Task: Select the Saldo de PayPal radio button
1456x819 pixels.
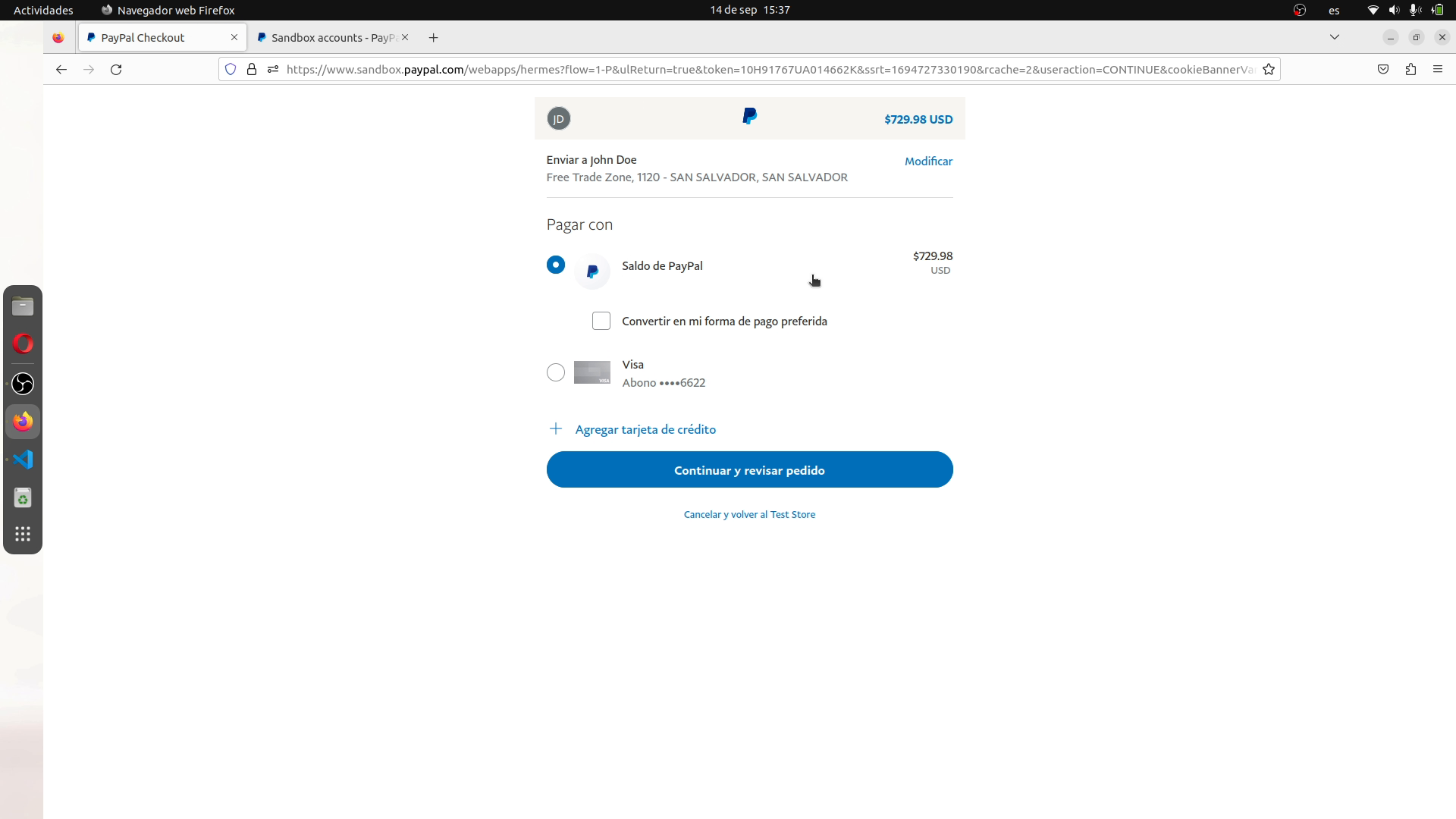Action: [x=556, y=265]
